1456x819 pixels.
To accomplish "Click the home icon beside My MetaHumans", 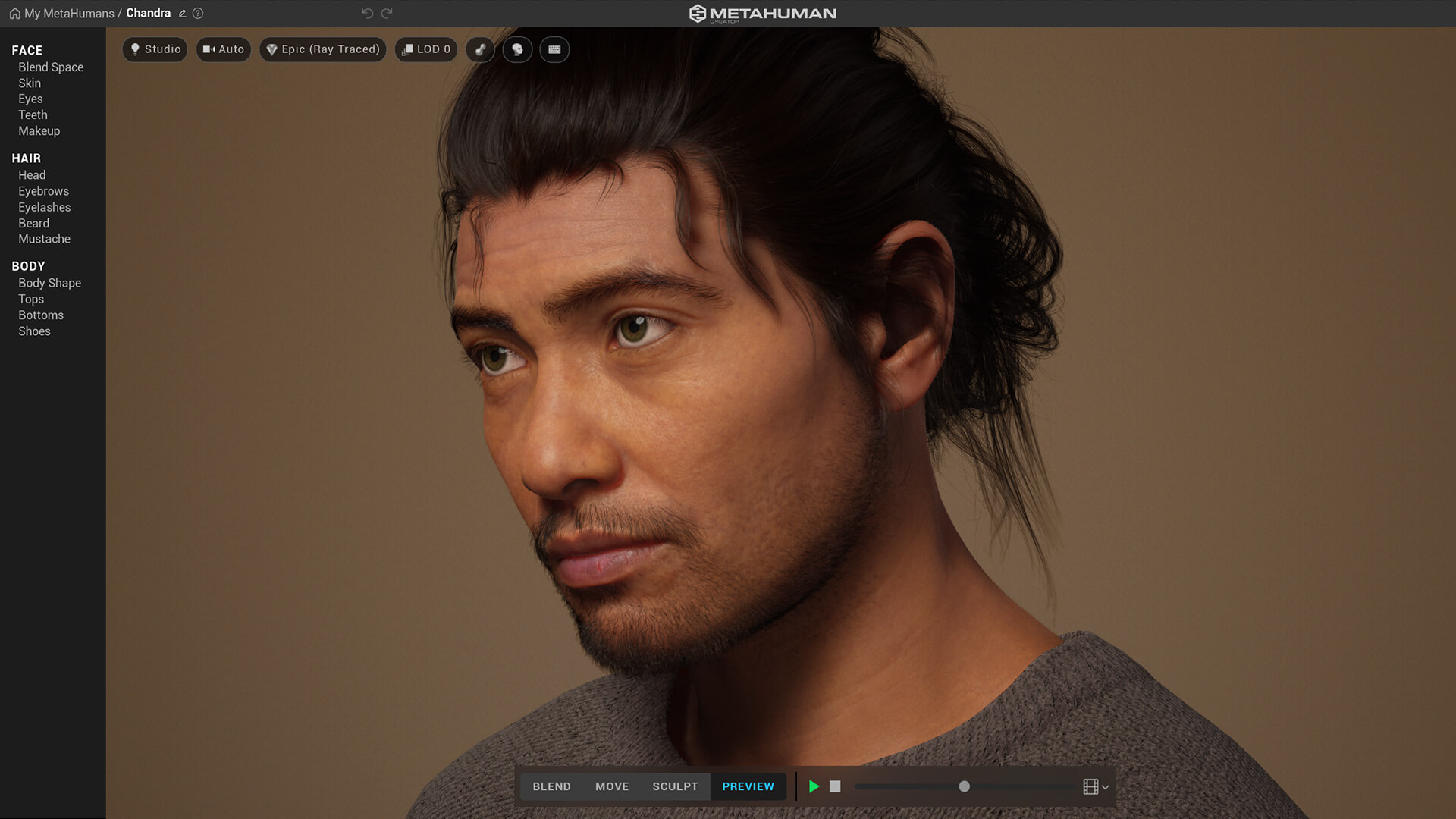I will pos(14,14).
